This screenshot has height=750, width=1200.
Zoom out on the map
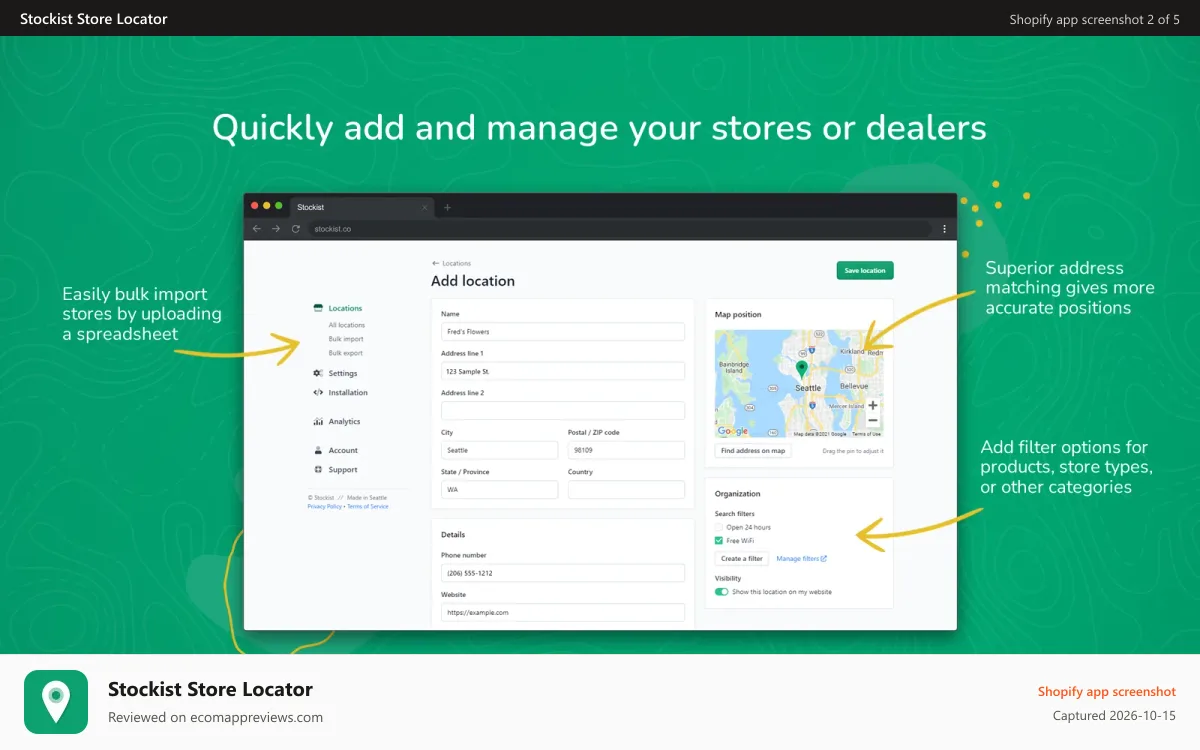coord(873,421)
